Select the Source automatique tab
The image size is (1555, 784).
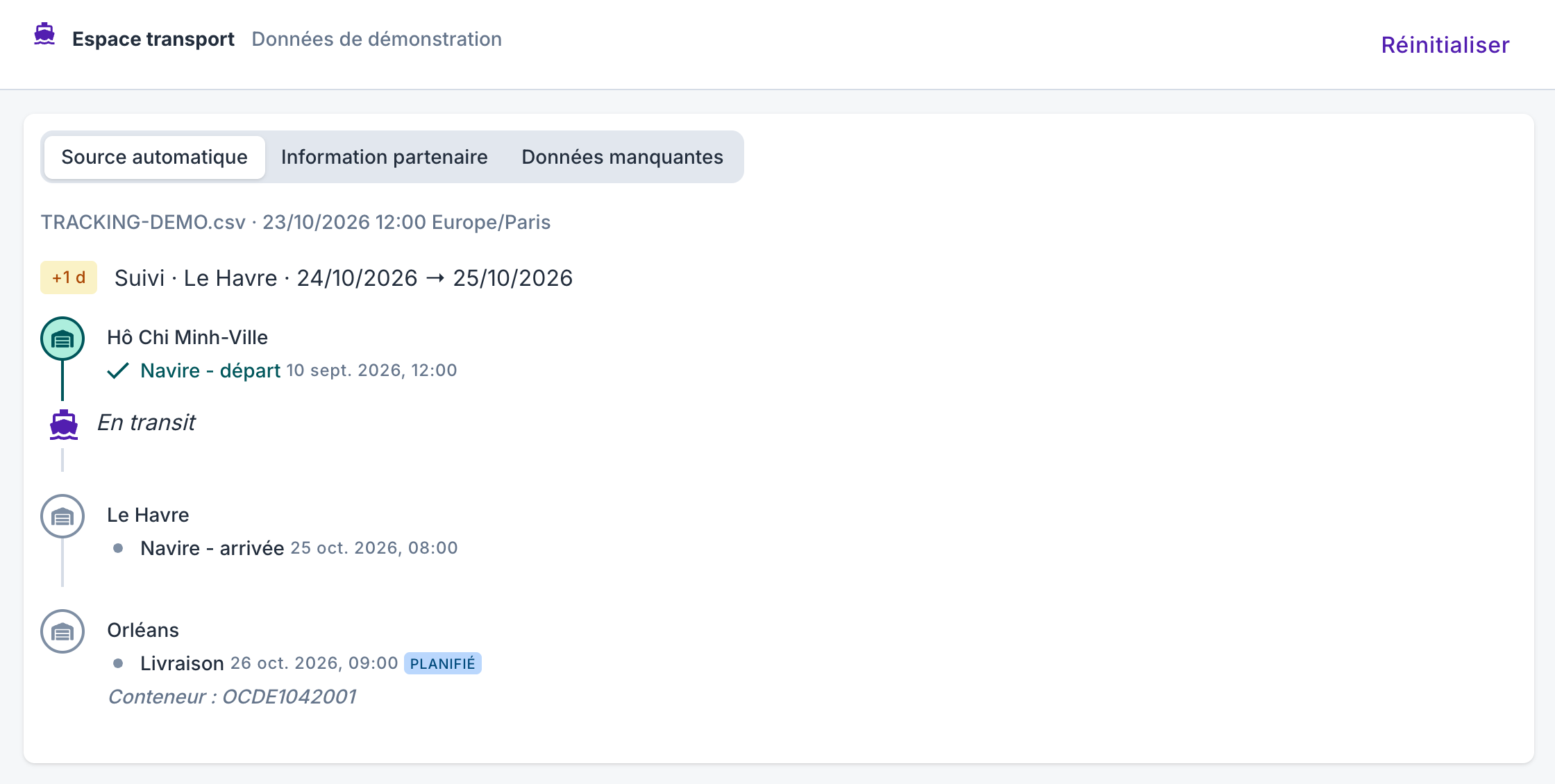click(154, 157)
